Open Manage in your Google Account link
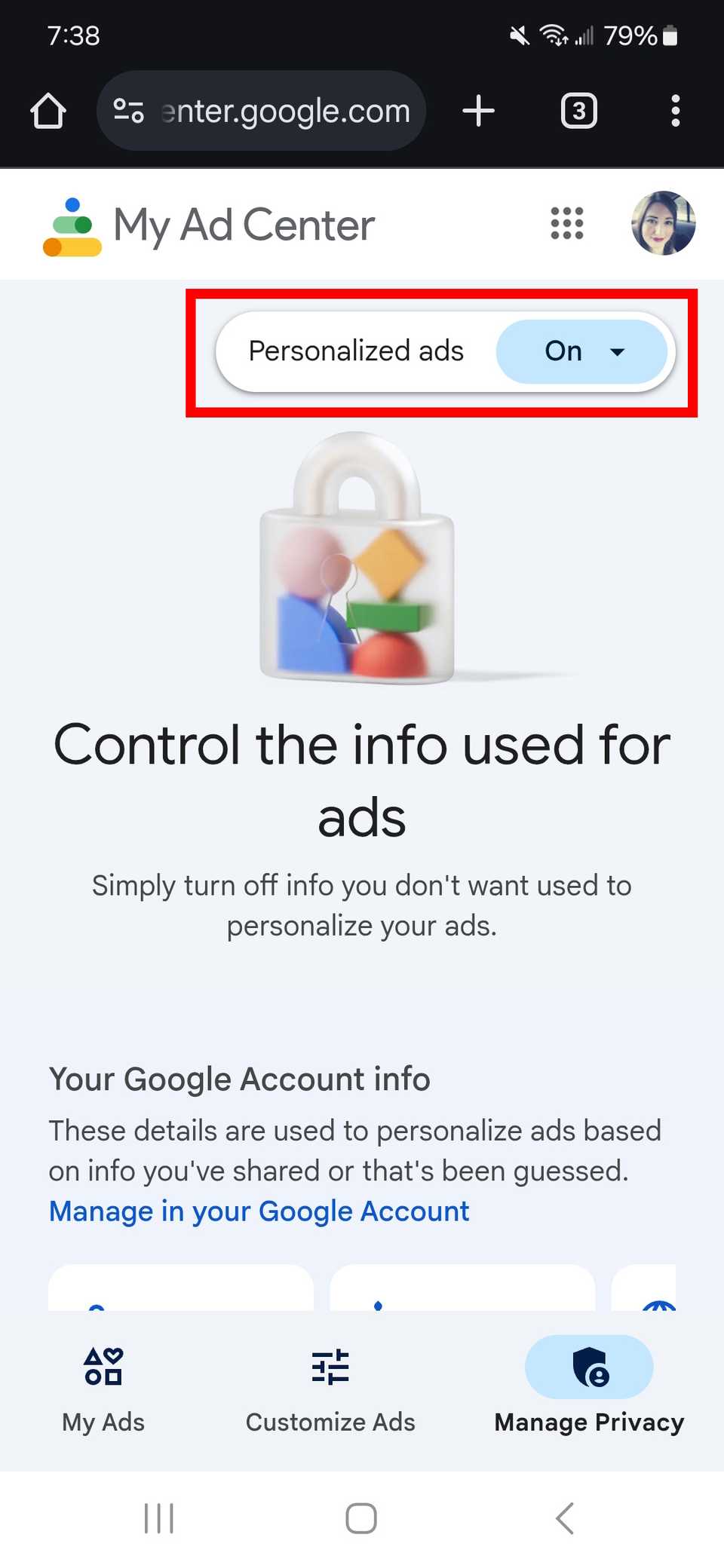The image size is (724, 1568). click(x=259, y=1211)
